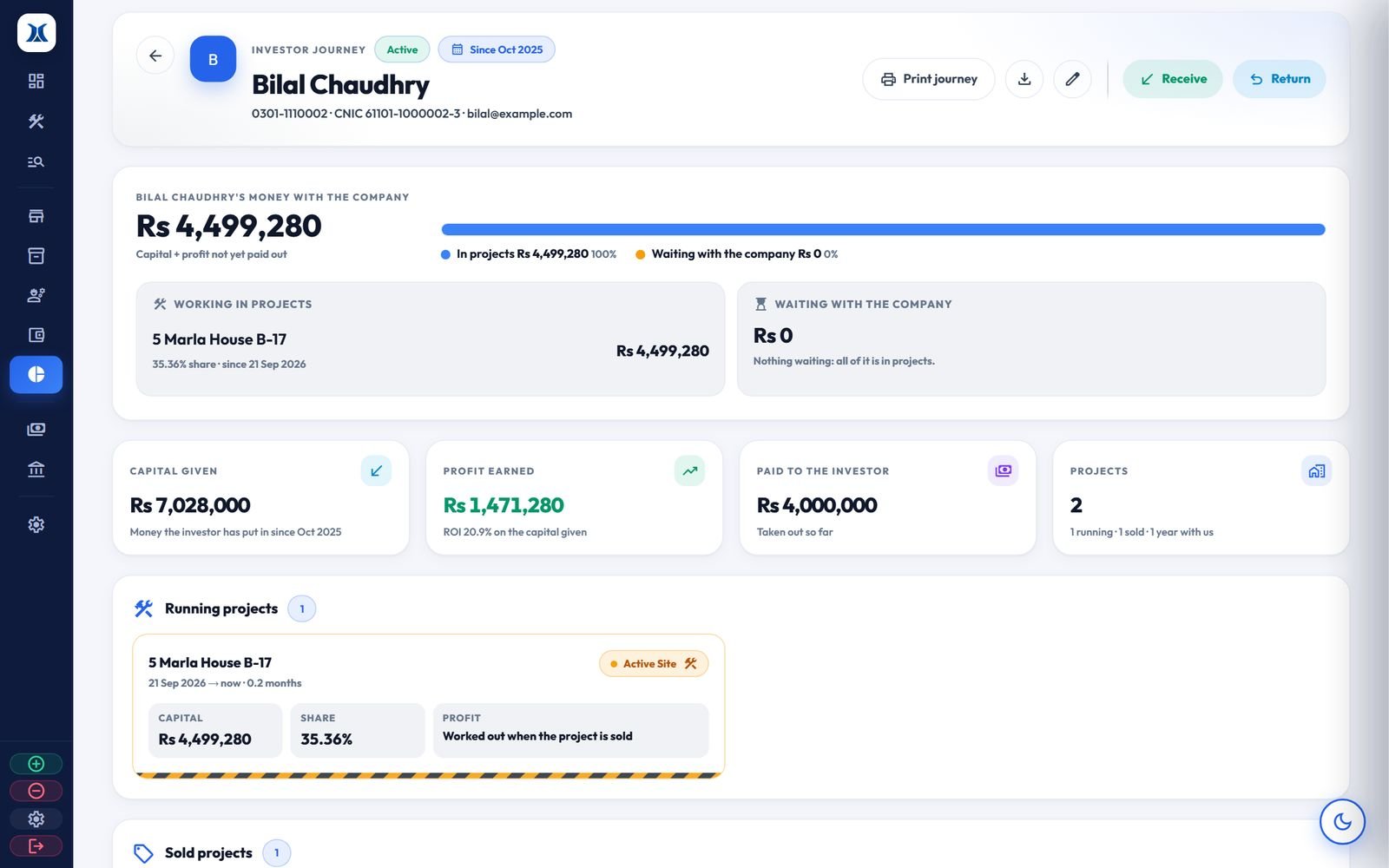Open the Profit Earned card
Screen dimensions: 1389x868
click(x=574, y=497)
